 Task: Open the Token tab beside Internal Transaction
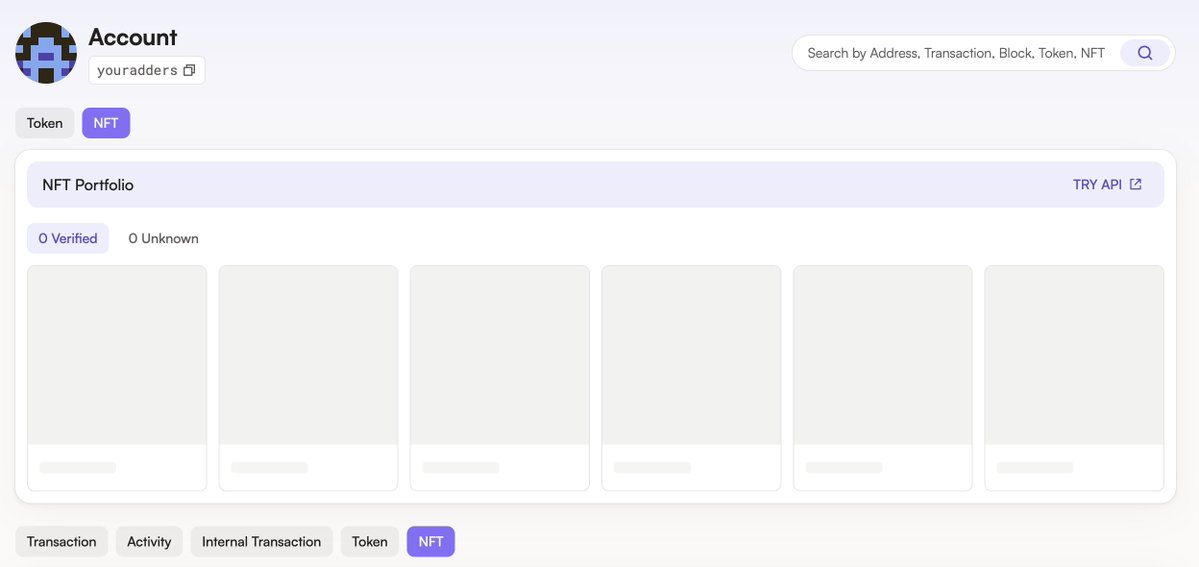pos(370,542)
